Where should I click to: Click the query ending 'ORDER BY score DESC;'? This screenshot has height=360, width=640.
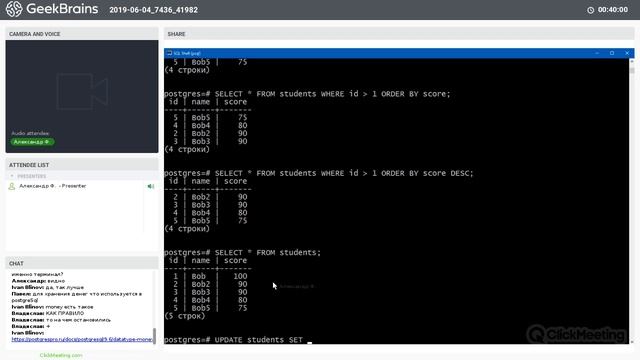319,173
